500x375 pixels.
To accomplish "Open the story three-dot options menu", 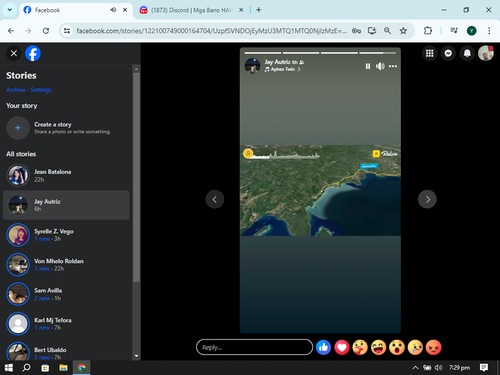I will 393,66.
